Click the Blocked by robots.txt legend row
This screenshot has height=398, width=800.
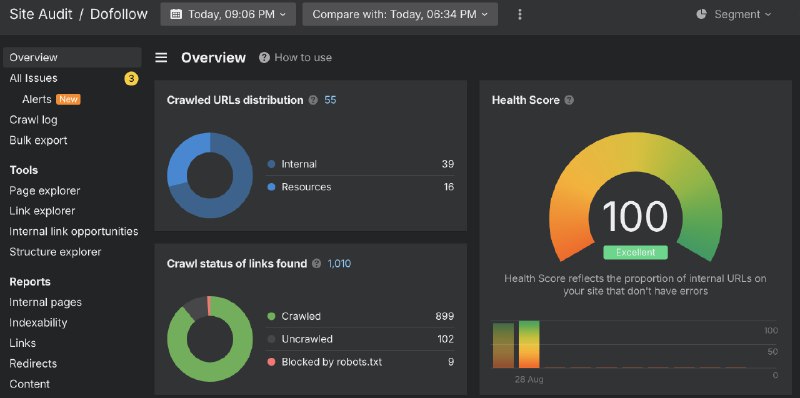360,362
